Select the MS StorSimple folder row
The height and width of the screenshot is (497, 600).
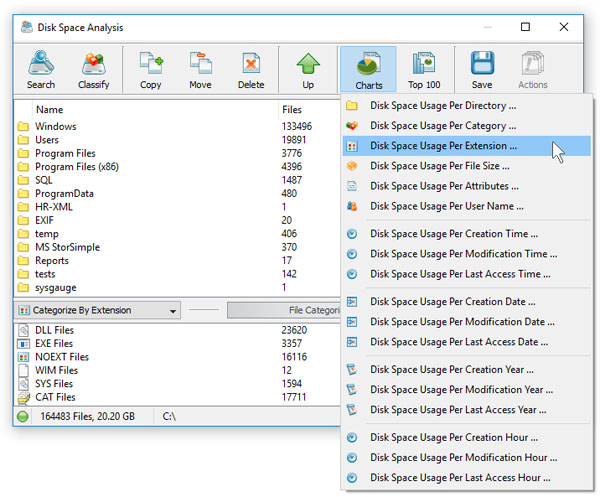[177, 247]
